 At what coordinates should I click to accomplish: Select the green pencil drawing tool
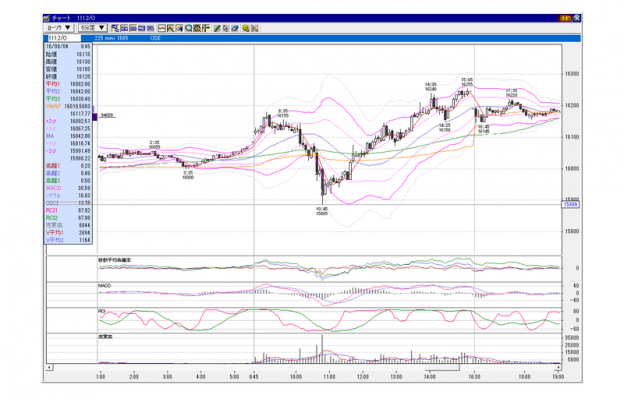coord(217,28)
